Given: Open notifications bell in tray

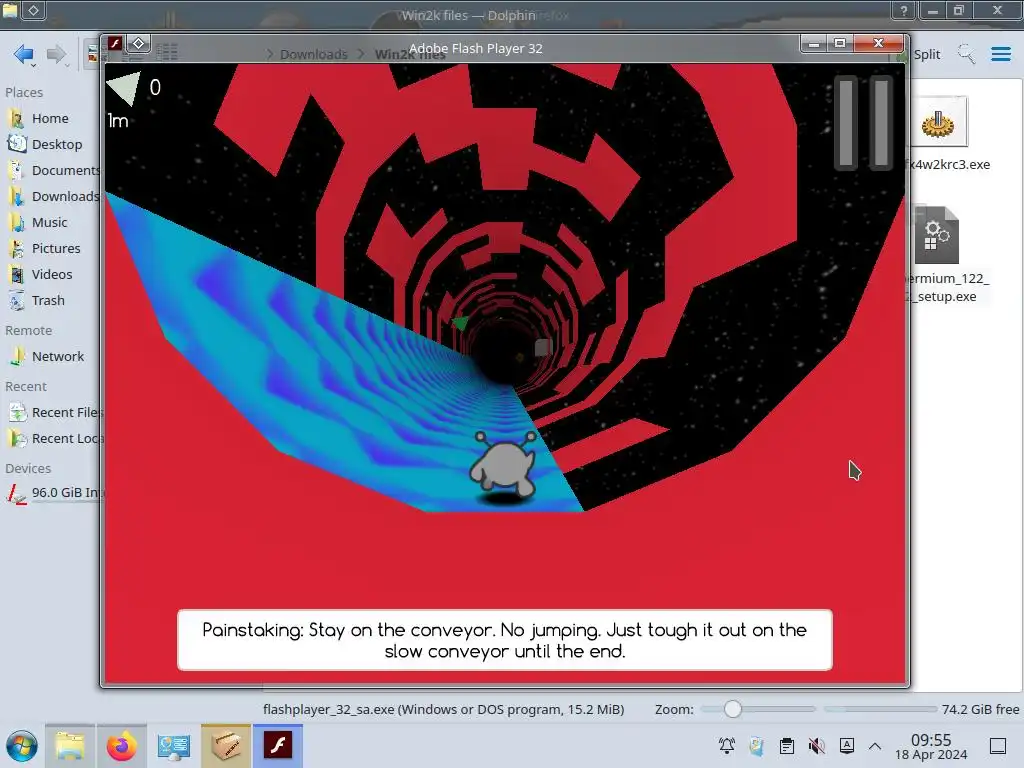Looking at the screenshot, I should tap(727, 746).
